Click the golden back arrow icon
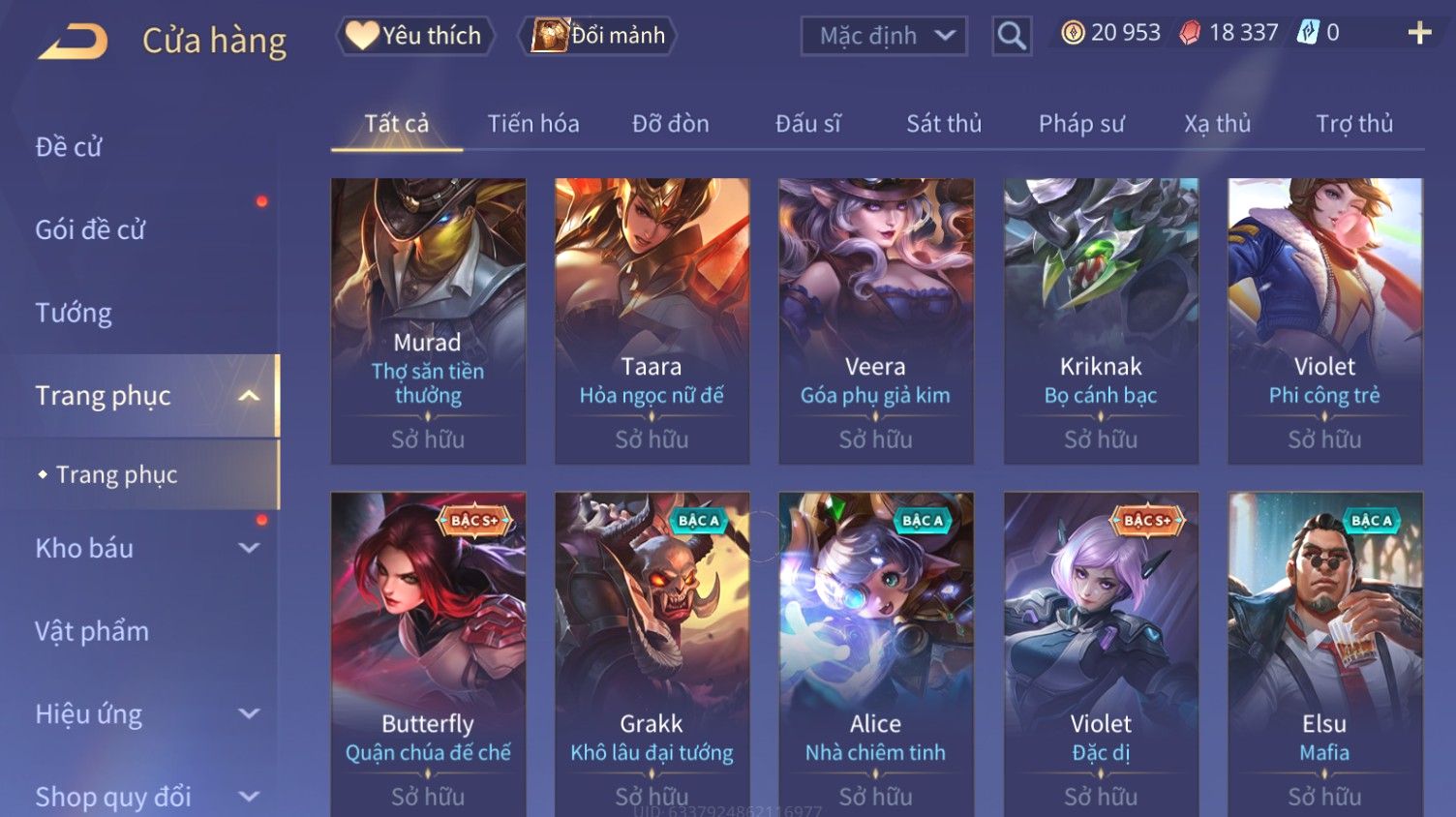This screenshot has width=1456, height=817. point(73,42)
